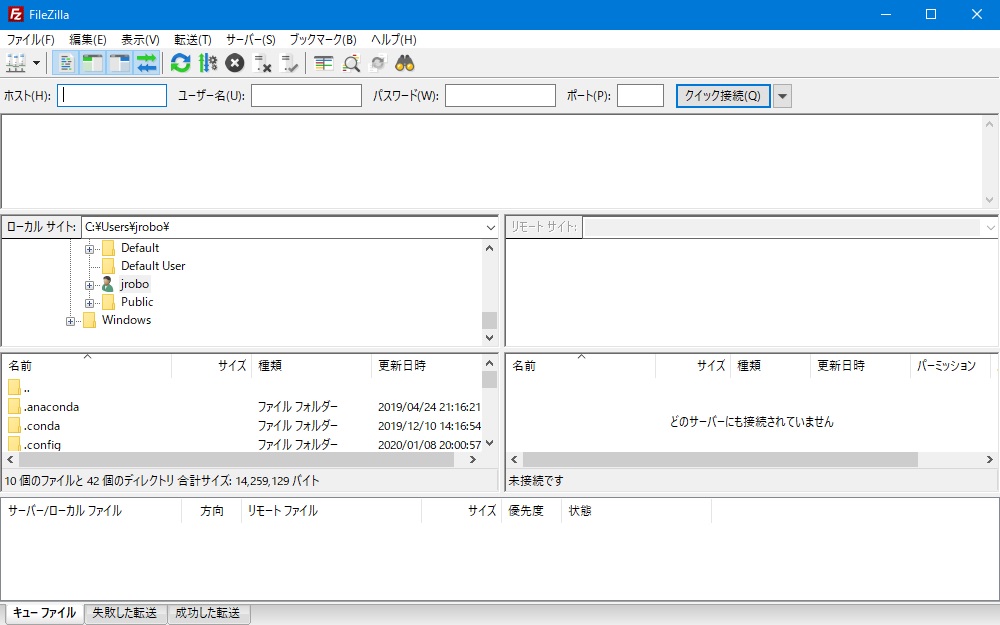Viewport: 1000px width, 625px height.
Task: Open the Site Manager icon
Action: pyautogui.click(x=15, y=63)
